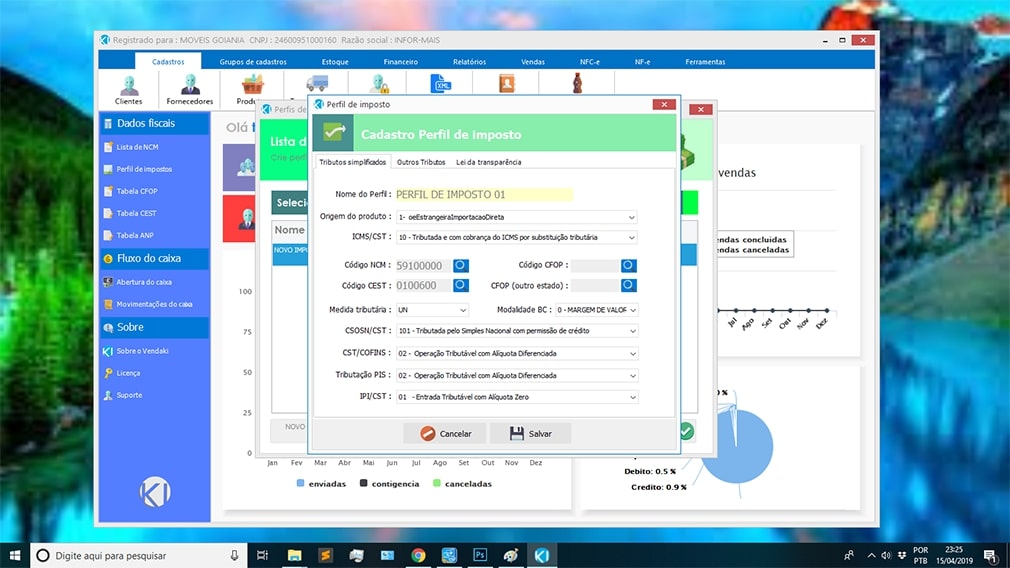Expand the Origem do produto dropdown
The width and height of the screenshot is (1010, 568).
pos(631,217)
